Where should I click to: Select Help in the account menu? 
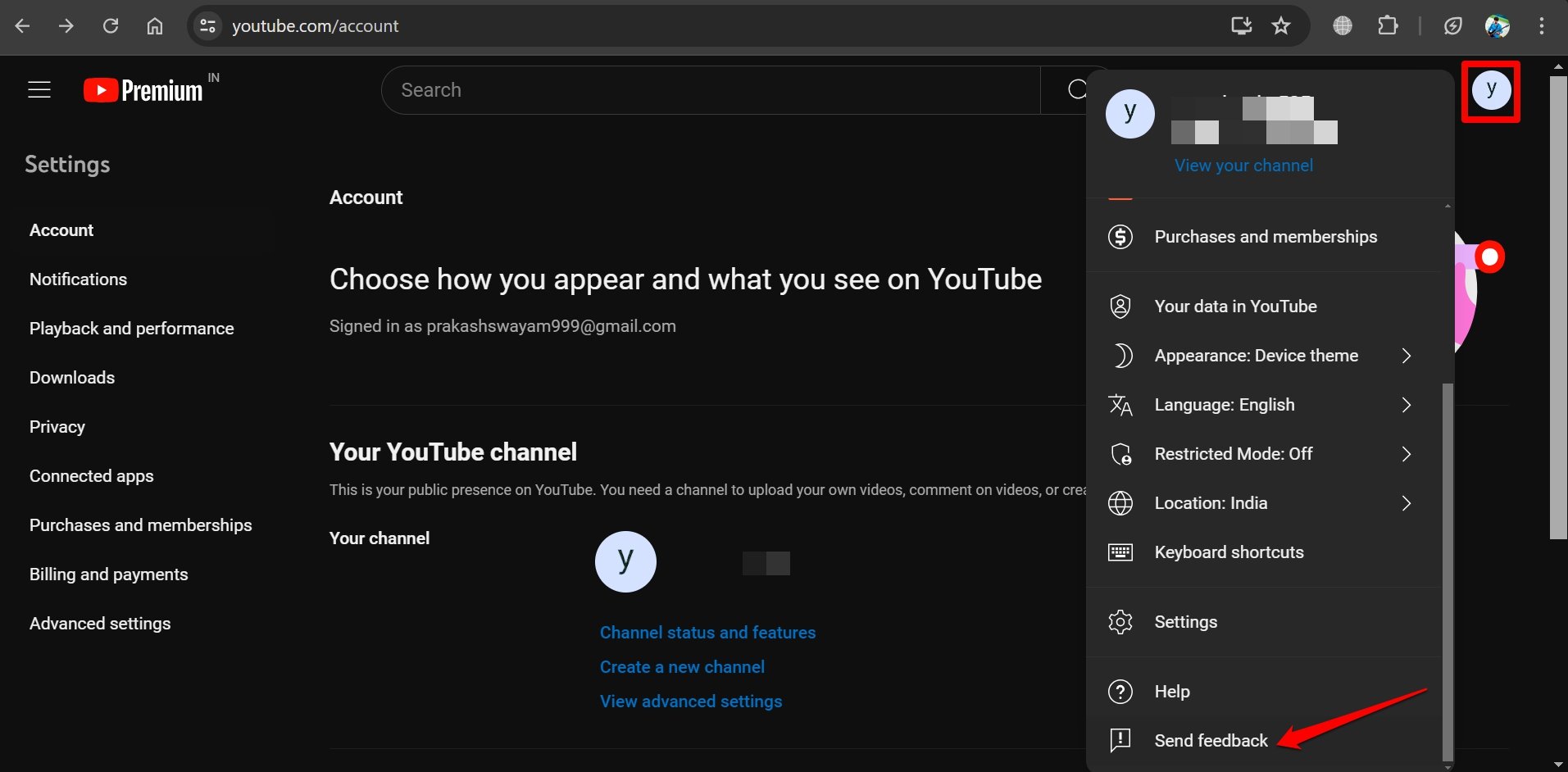click(1263, 692)
